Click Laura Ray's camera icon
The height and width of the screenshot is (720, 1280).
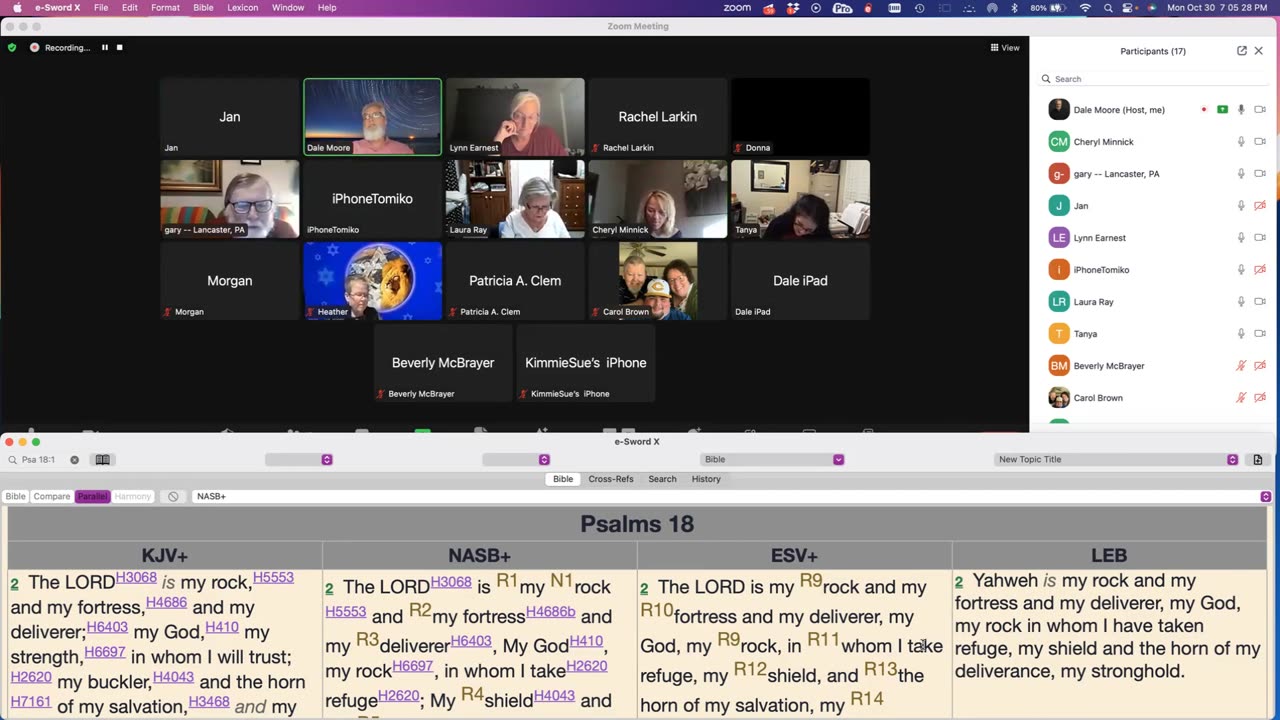coord(1260,302)
